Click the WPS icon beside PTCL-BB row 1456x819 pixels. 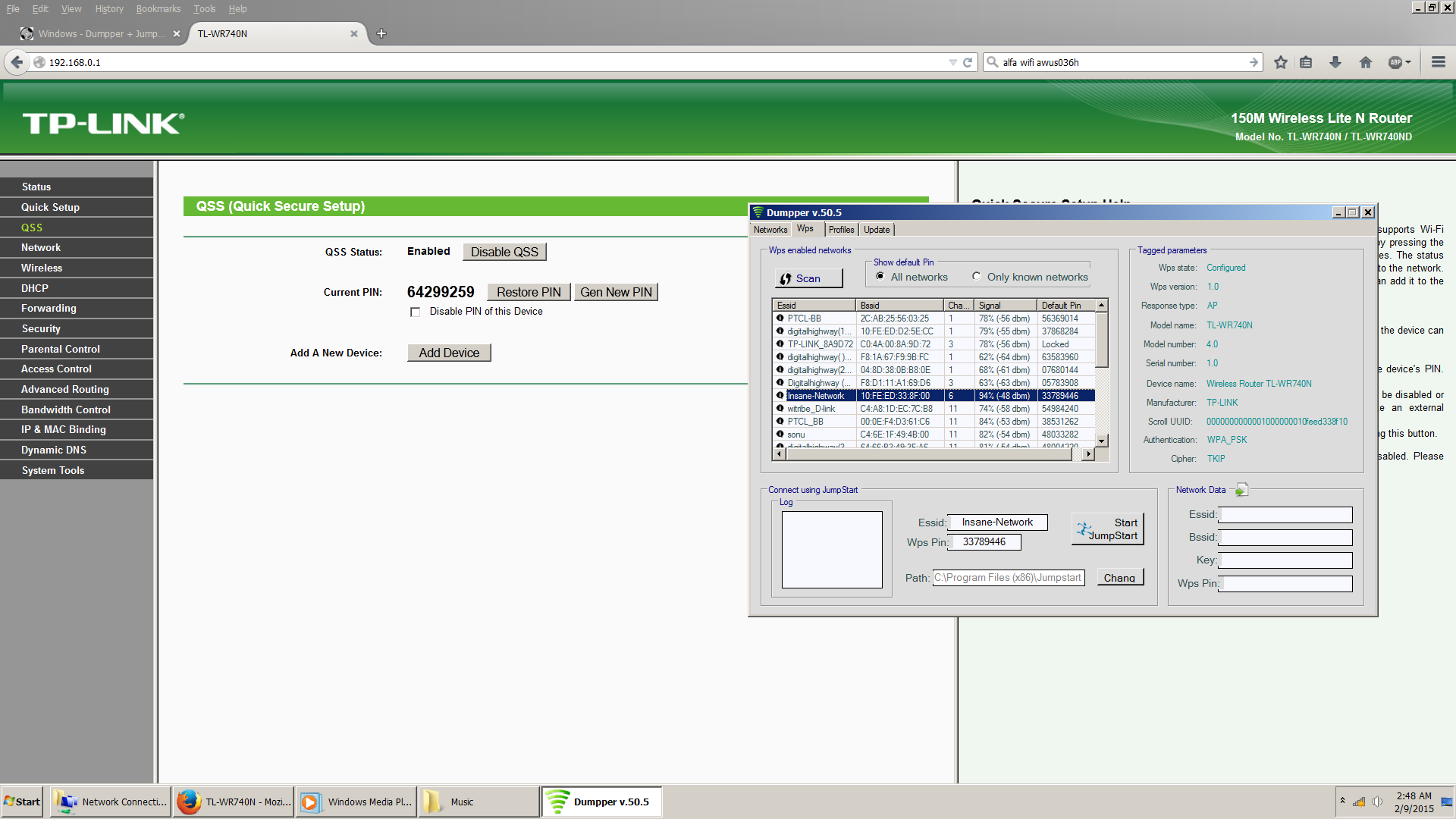[780, 318]
